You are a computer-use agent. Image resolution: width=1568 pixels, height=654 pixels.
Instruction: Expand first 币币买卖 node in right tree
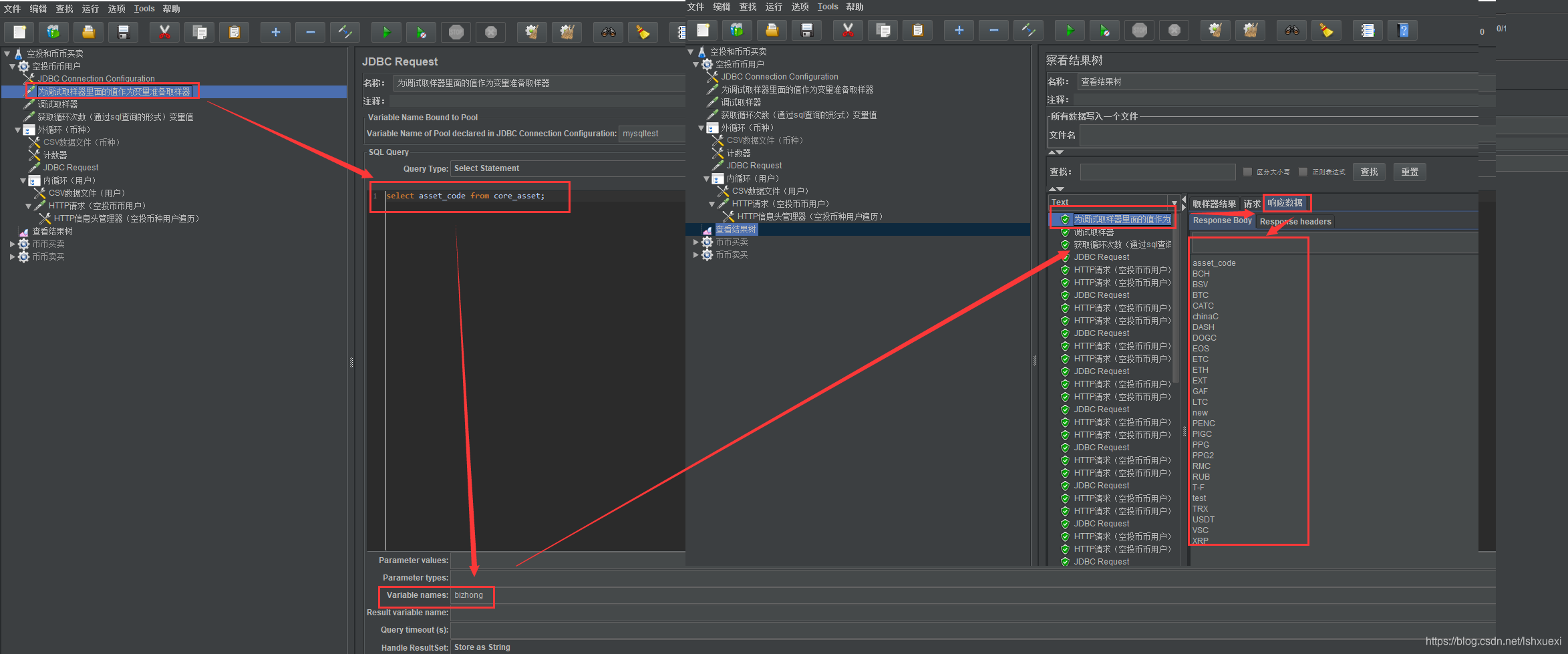tap(696, 242)
